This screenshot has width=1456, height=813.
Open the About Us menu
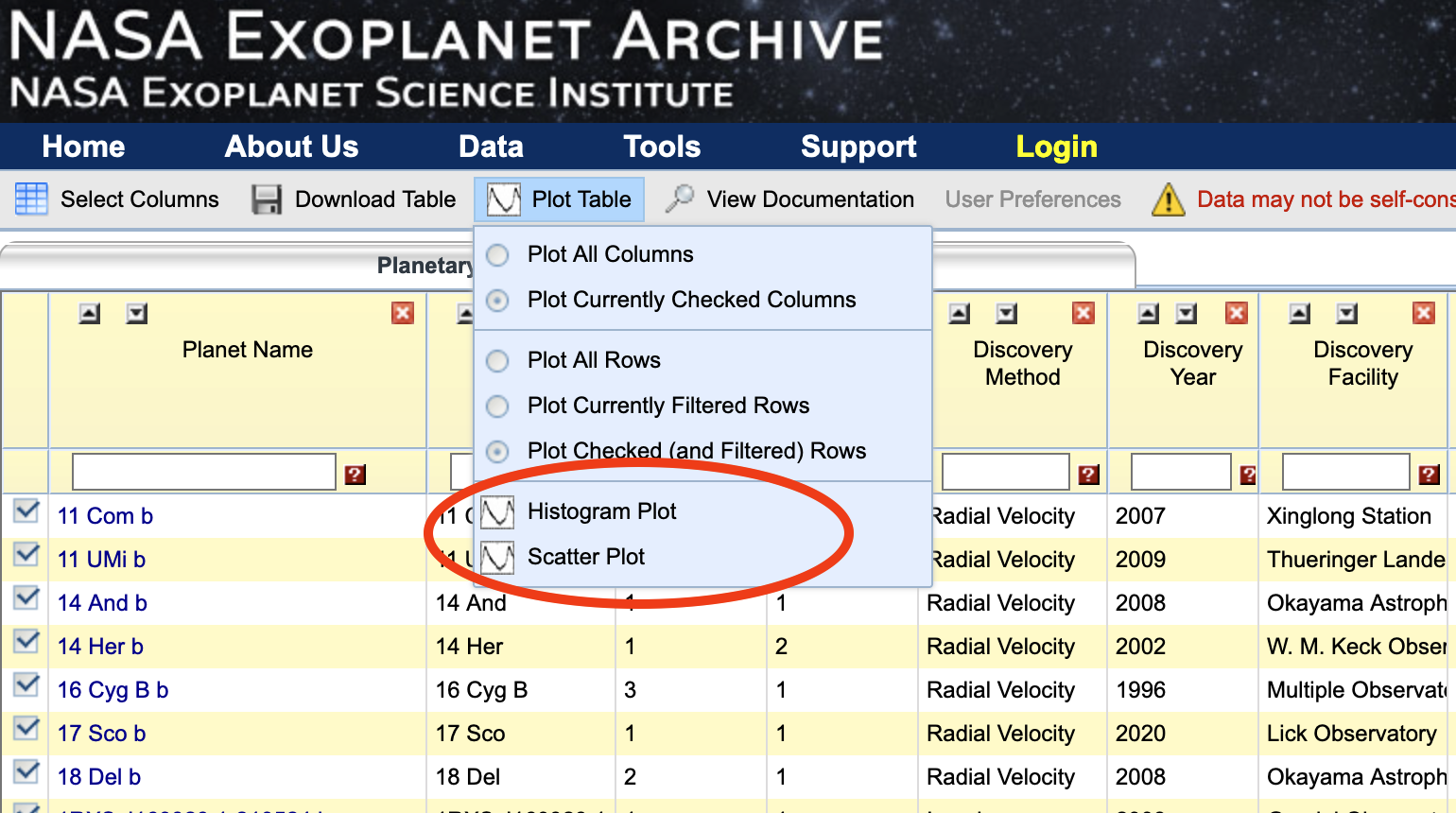click(x=291, y=147)
